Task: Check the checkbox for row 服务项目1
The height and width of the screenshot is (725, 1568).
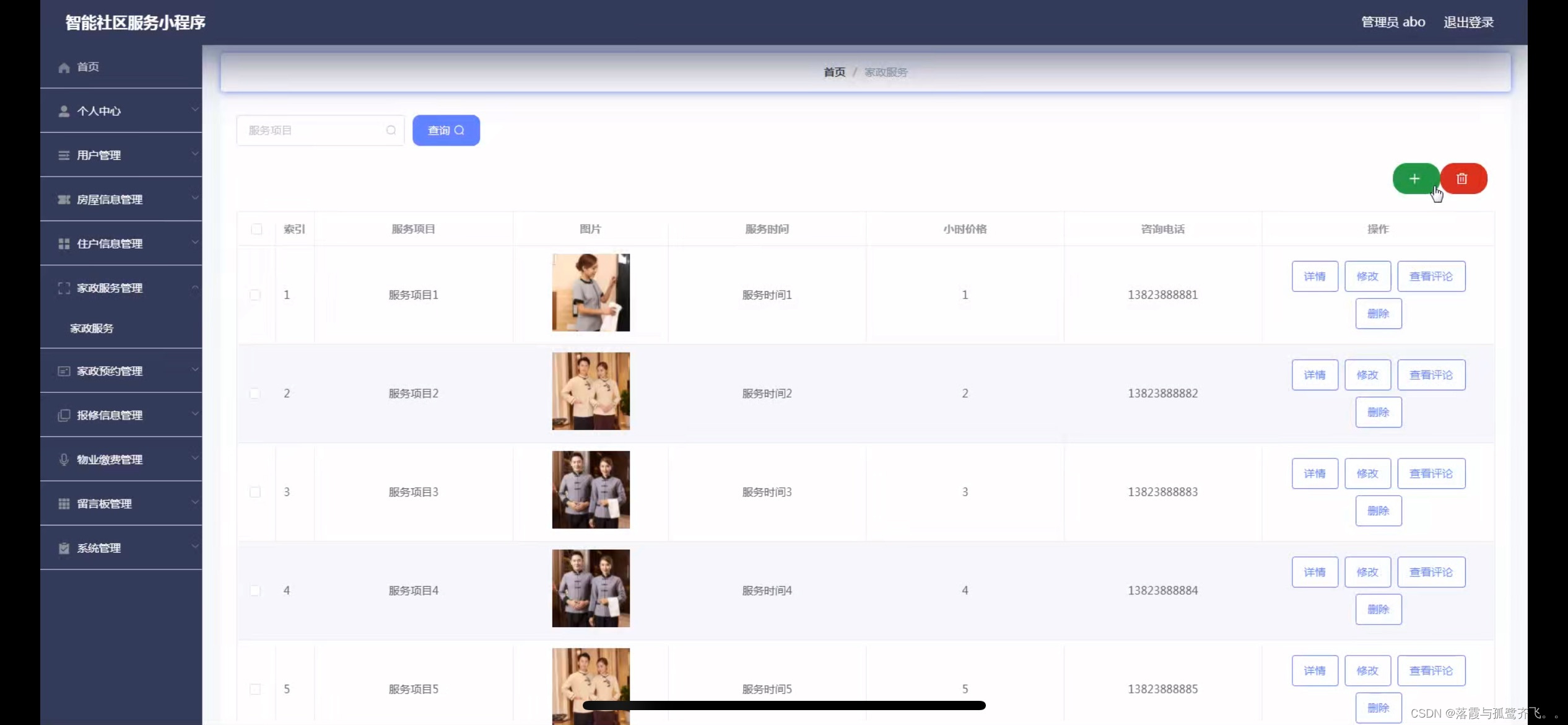Action: [x=255, y=295]
